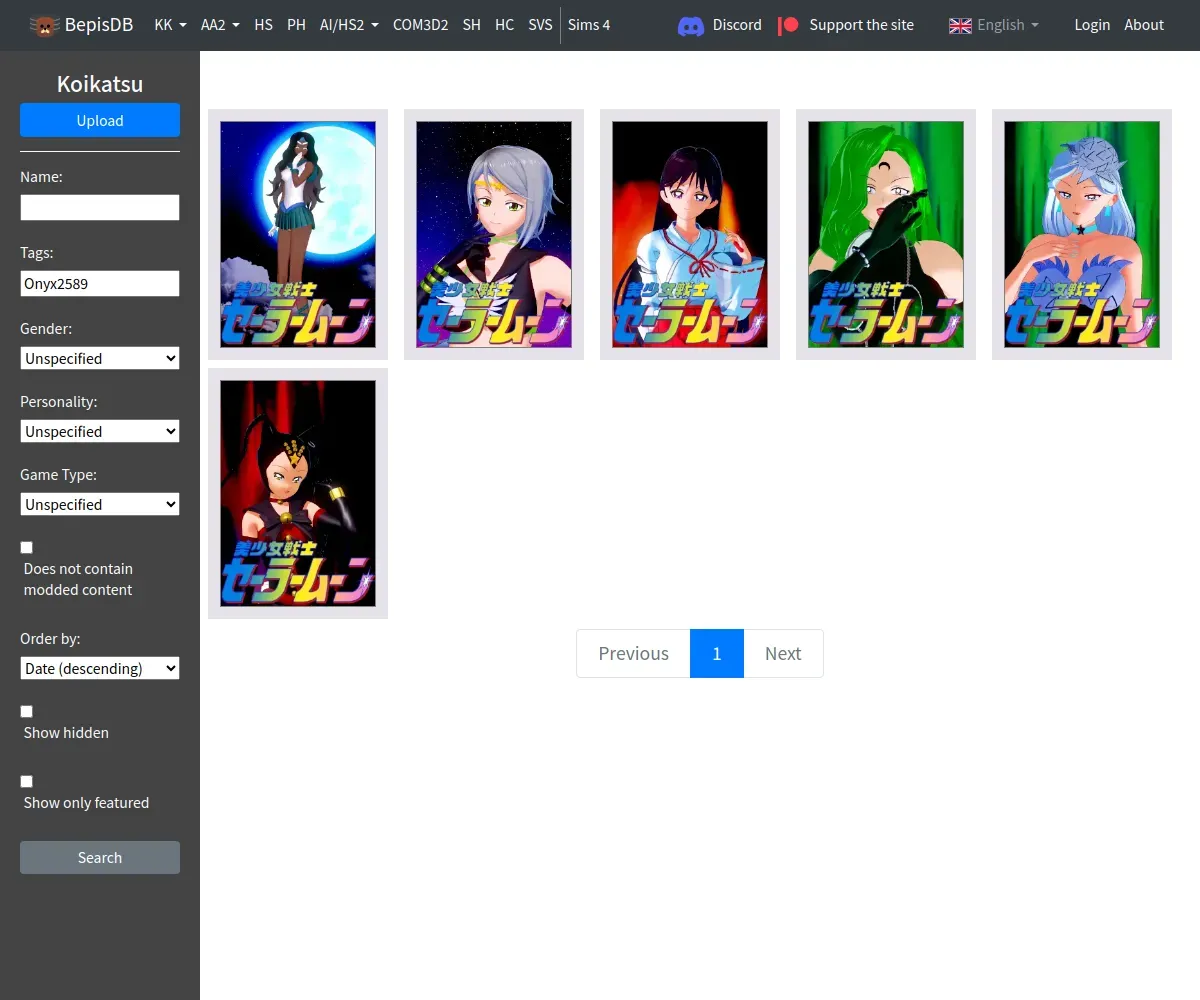The height and width of the screenshot is (1000, 1200).
Task: Open the Discord icon link
Action: (691, 25)
